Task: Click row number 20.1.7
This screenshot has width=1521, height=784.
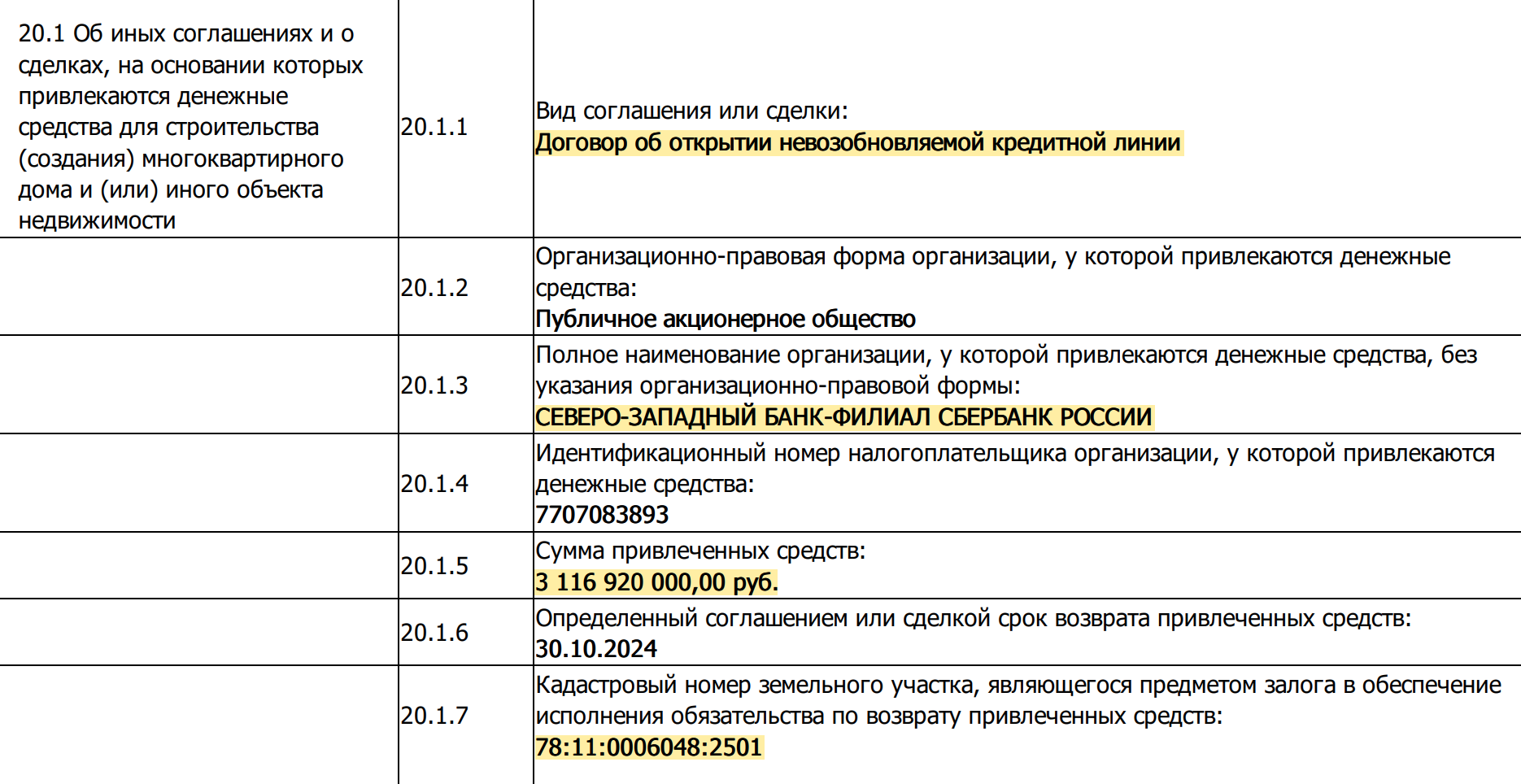Action: pyautogui.click(x=434, y=716)
